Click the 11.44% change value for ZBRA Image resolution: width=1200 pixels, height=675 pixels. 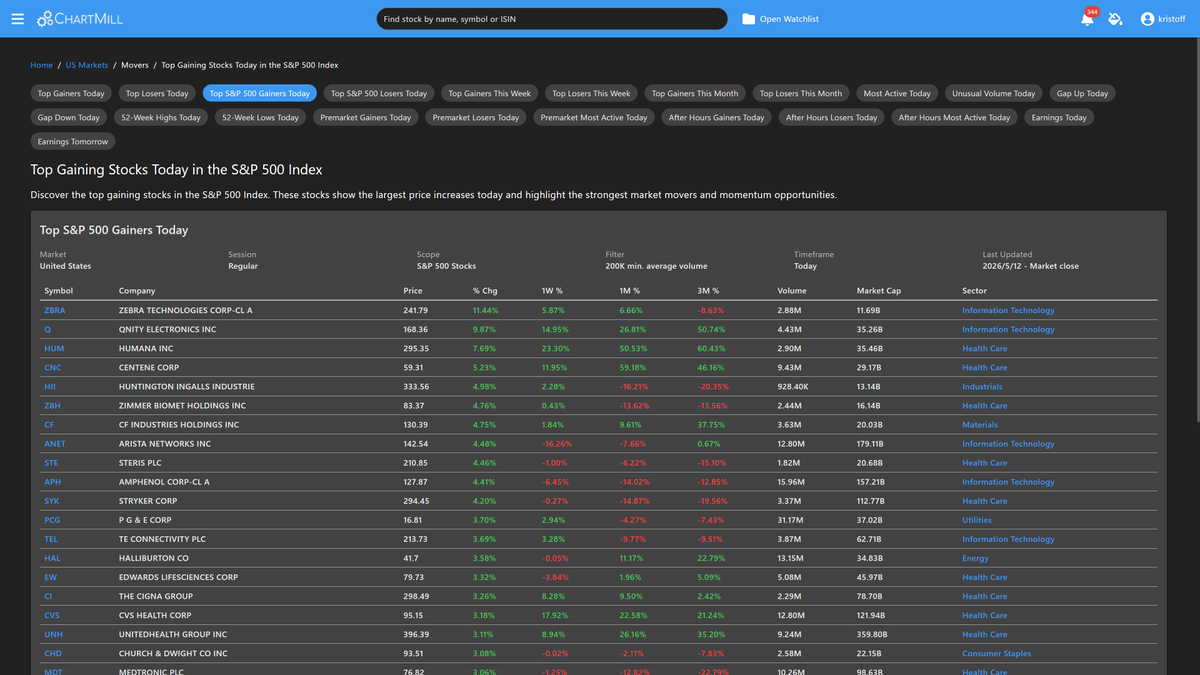coord(486,310)
